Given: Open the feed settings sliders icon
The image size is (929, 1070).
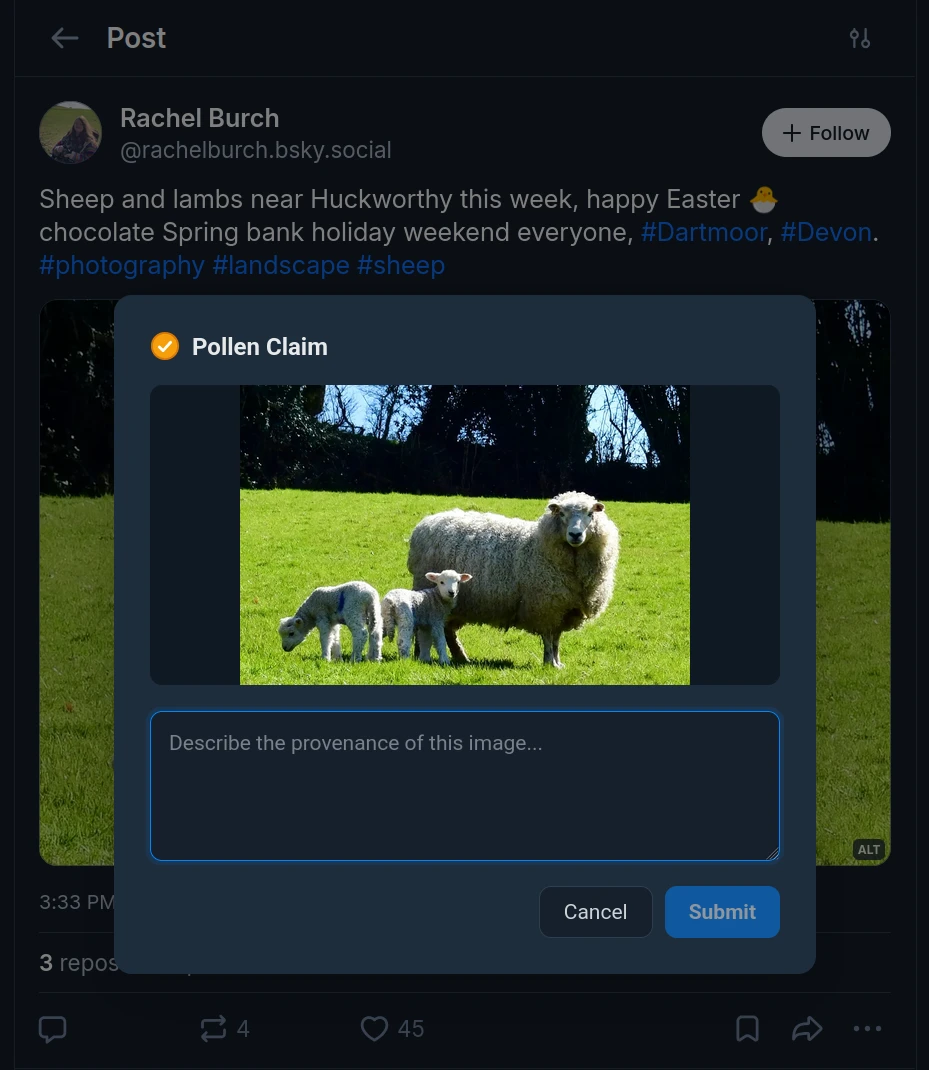Looking at the screenshot, I should click(x=860, y=38).
